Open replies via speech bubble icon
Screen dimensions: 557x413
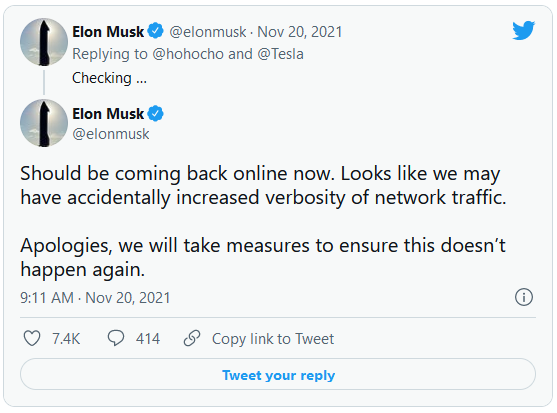coord(116,338)
